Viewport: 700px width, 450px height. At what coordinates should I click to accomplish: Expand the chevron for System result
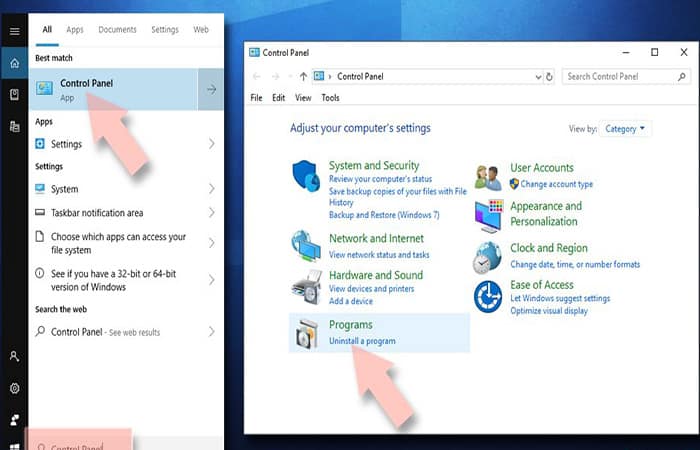coord(212,189)
